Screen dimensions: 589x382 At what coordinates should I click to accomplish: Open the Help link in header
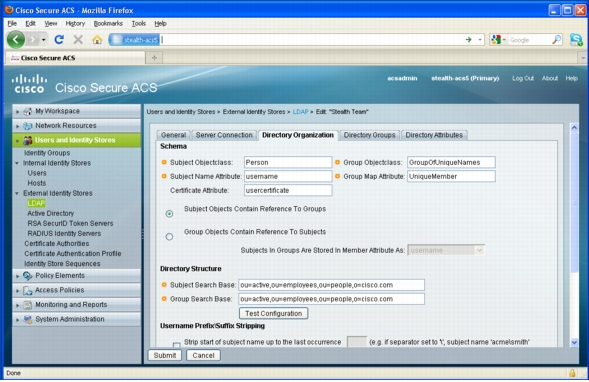click(571, 78)
